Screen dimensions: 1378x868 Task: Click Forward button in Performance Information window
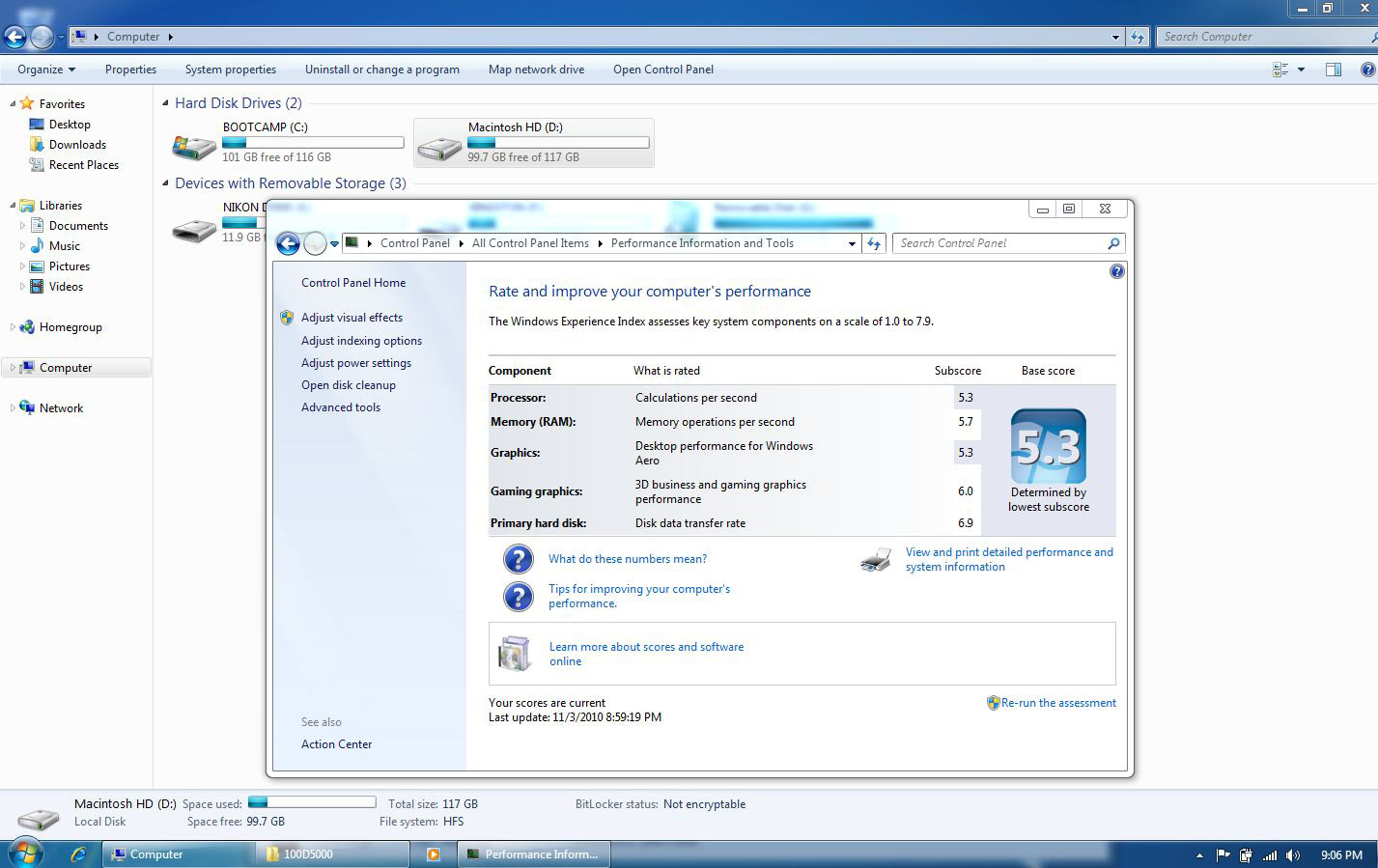point(315,243)
